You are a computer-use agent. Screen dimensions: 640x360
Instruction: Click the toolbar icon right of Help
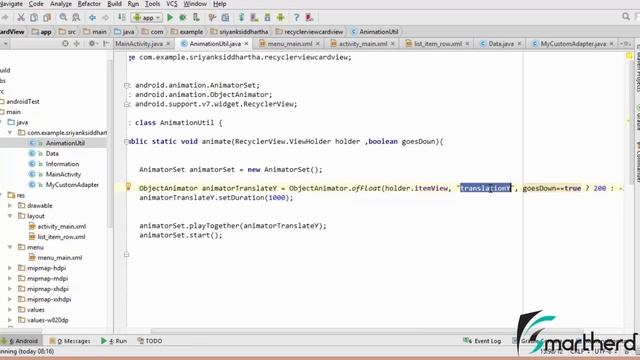(309, 18)
